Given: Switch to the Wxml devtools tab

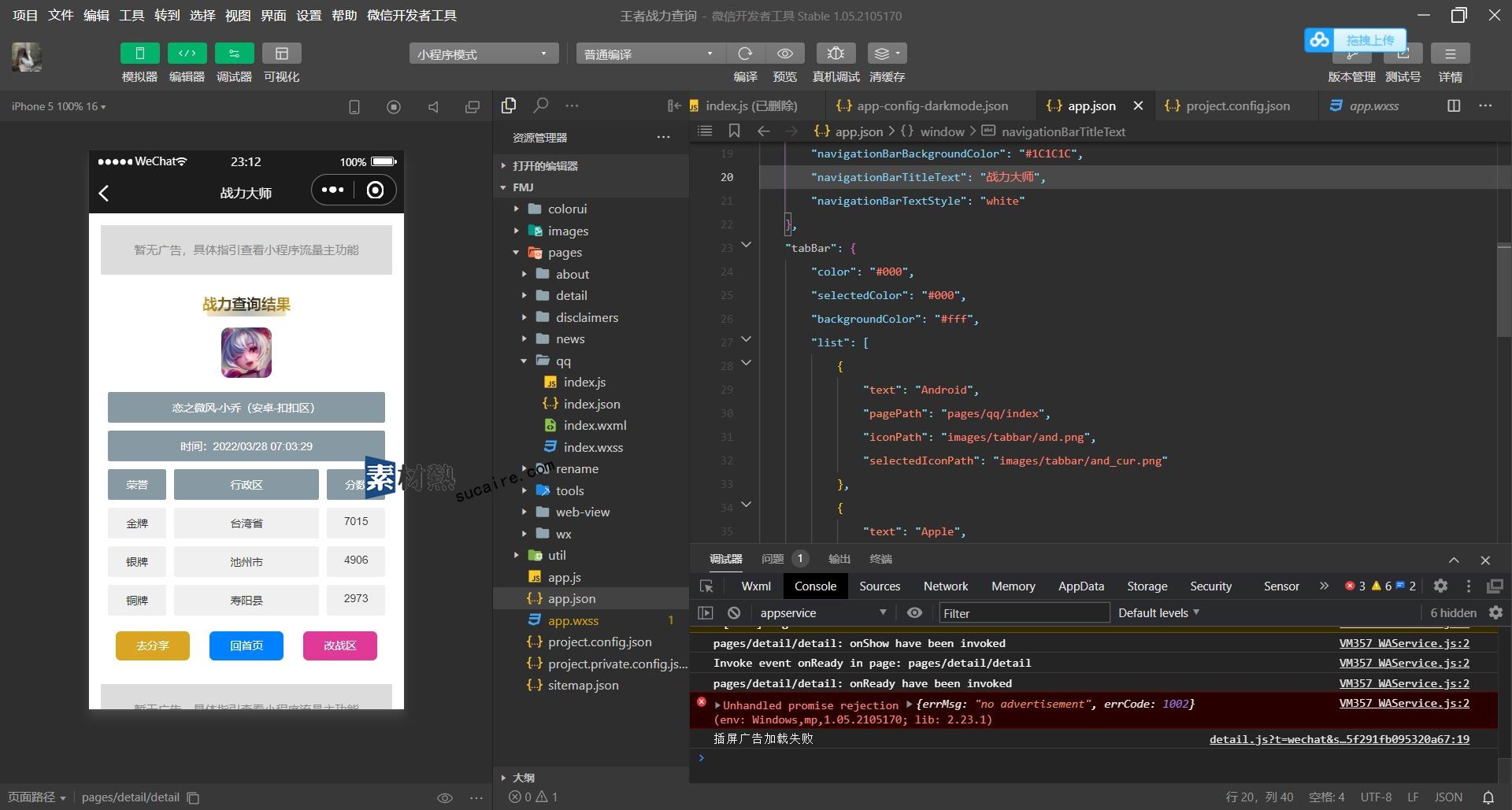Looking at the screenshot, I should pyautogui.click(x=755, y=586).
